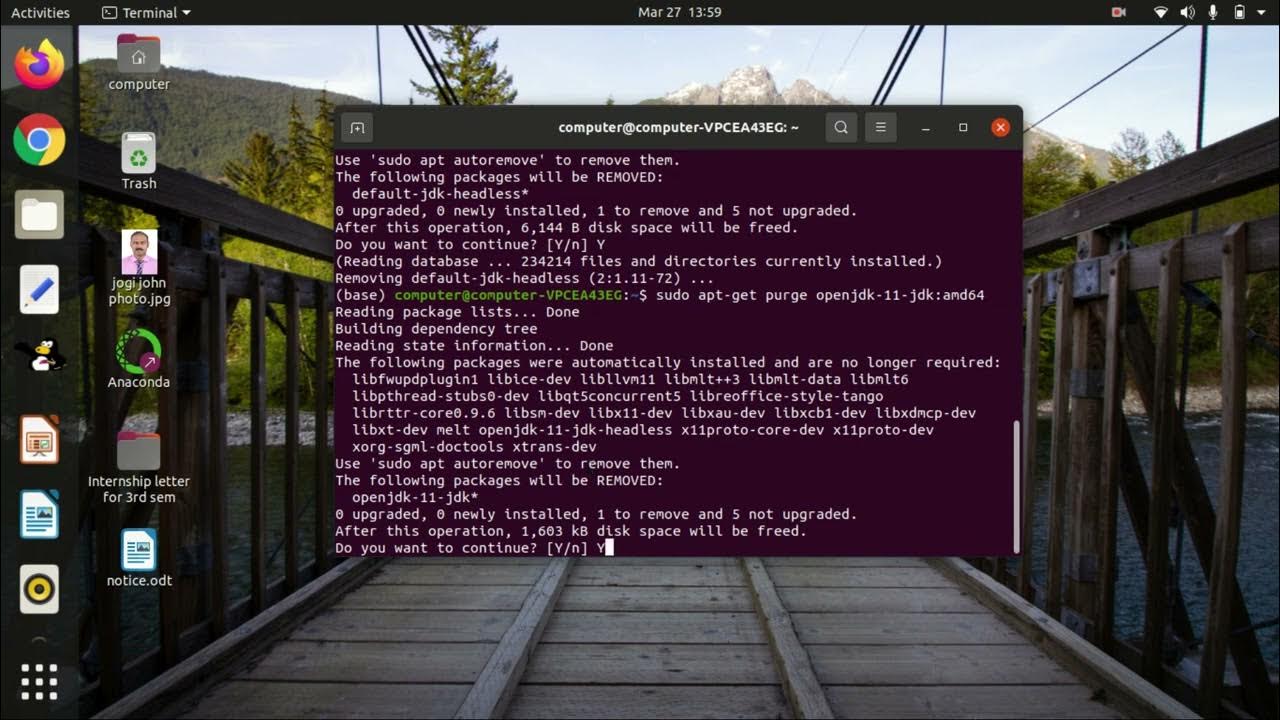
Task: Open LibreOffice Writer from the dock
Action: coord(39,514)
